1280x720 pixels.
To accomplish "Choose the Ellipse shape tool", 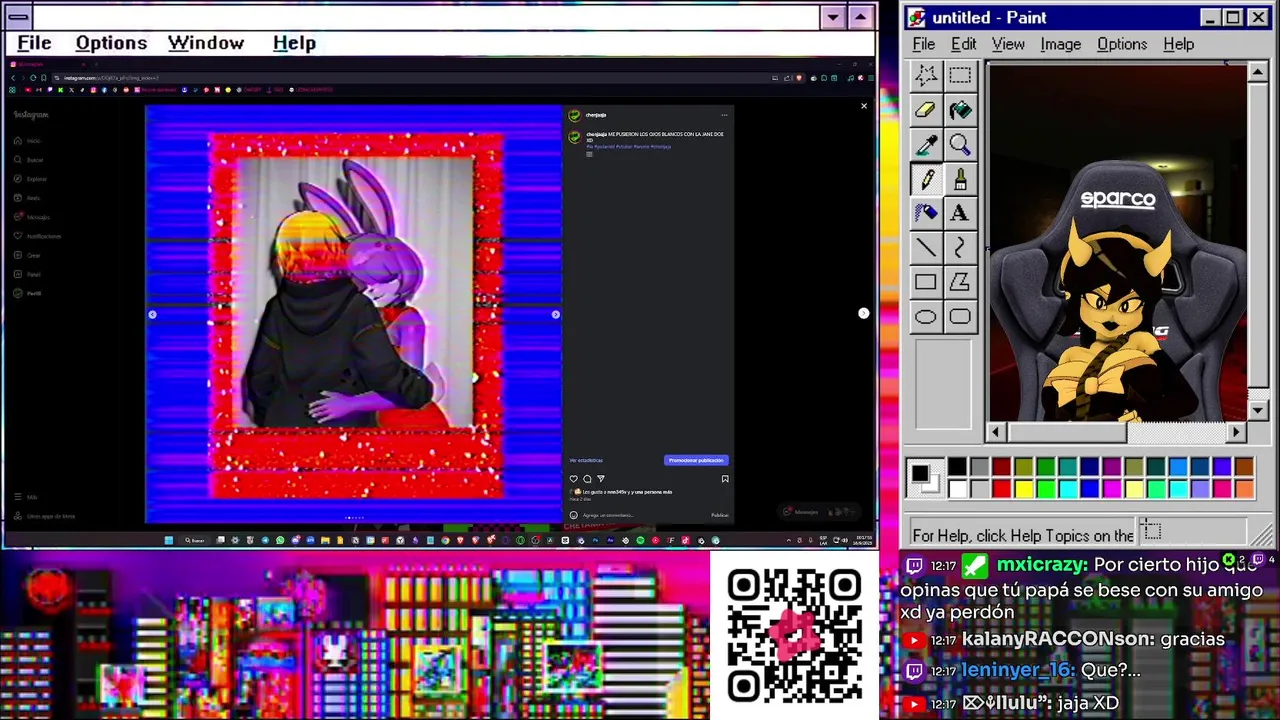I will [x=926, y=317].
